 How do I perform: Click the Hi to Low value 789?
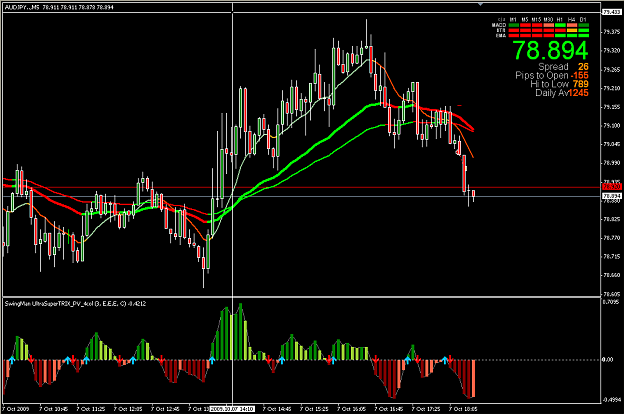pos(581,84)
